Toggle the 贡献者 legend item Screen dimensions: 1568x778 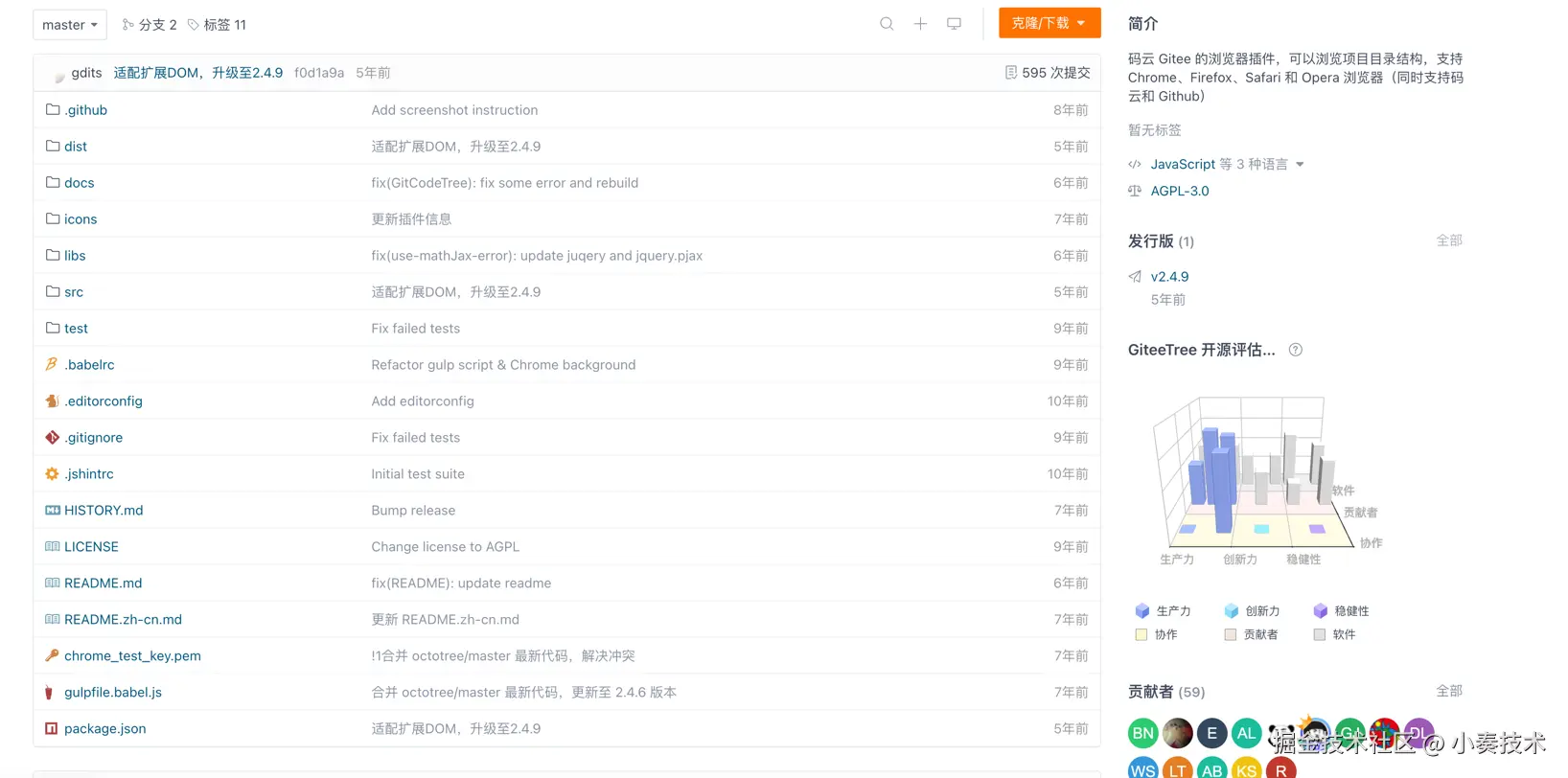[x=1252, y=634]
